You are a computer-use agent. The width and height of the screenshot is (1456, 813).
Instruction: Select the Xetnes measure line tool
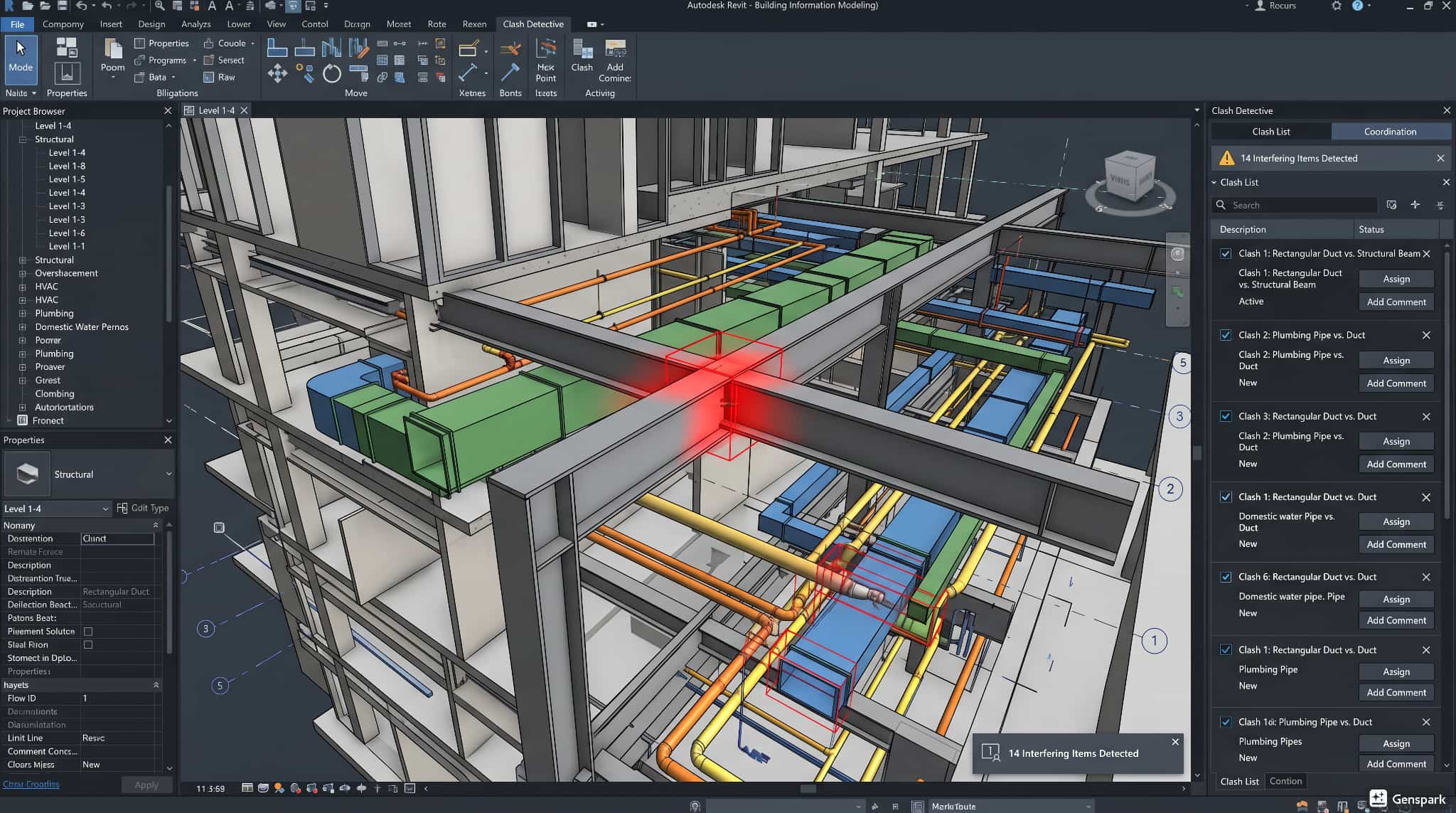467,73
